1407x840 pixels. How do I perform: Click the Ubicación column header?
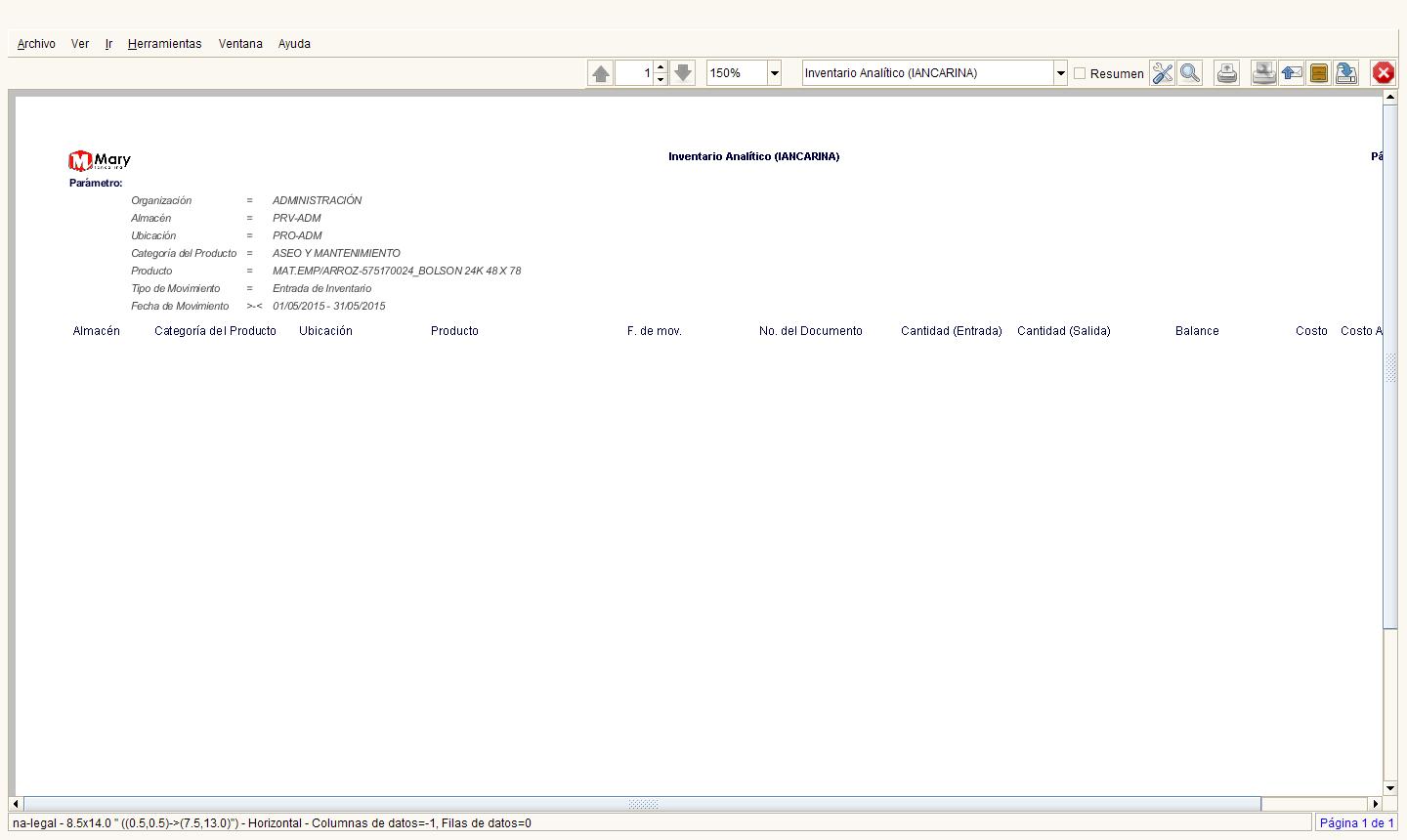(x=325, y=331)
